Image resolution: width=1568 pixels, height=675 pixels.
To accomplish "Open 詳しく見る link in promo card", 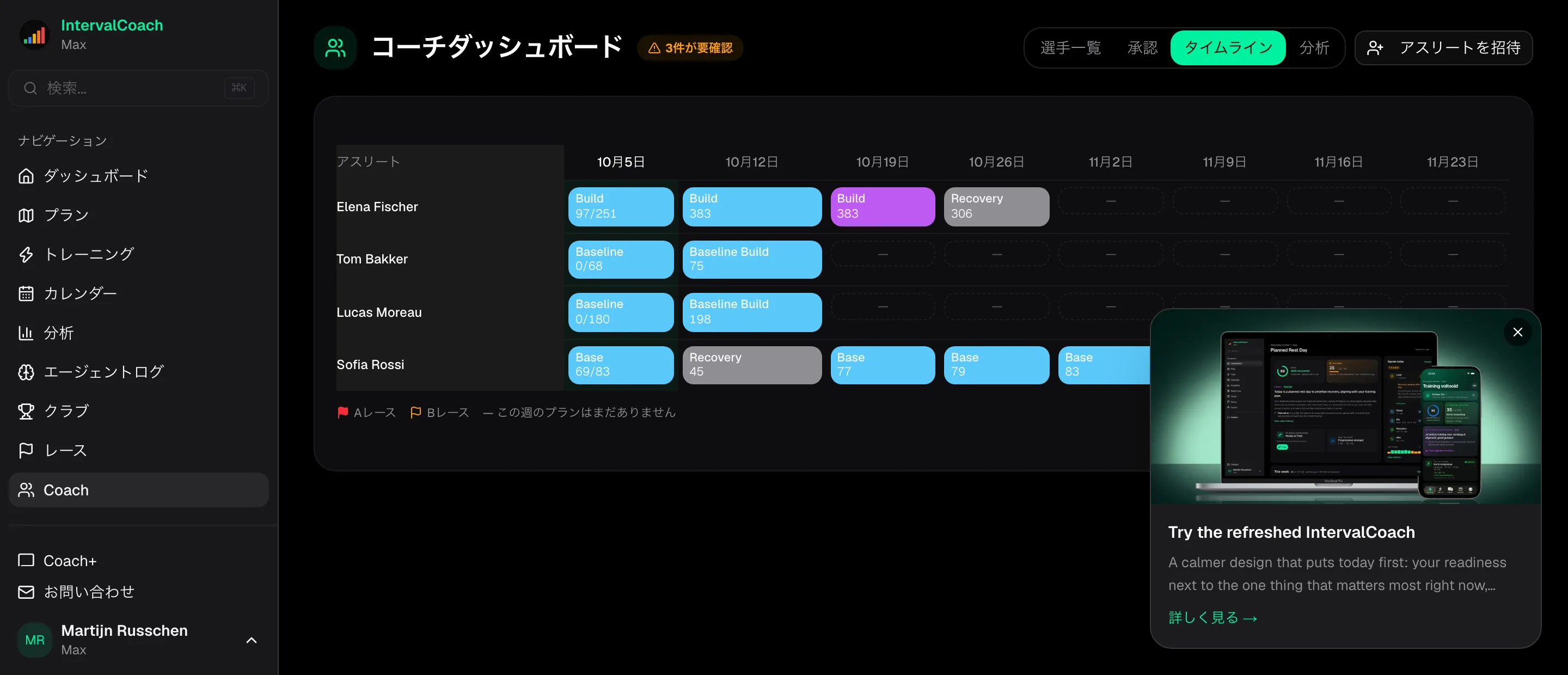I will tap(1213, 617).
